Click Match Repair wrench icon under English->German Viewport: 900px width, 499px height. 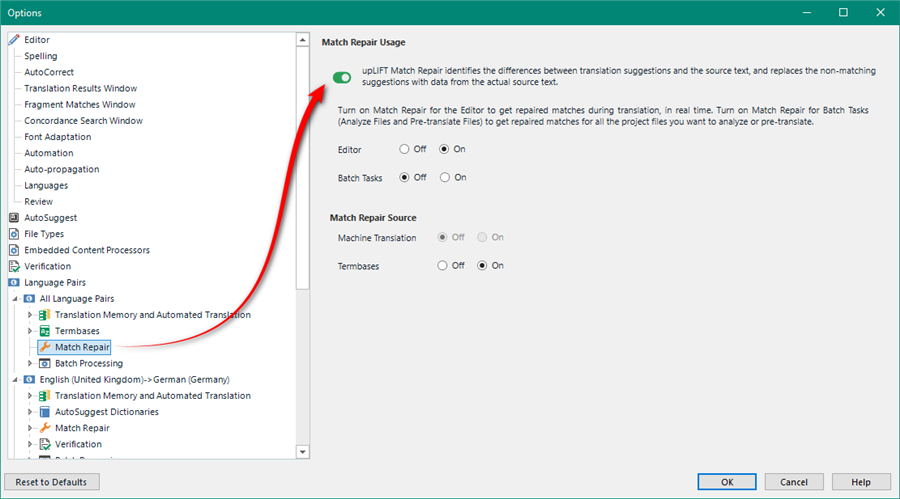(x=45, y=428)
